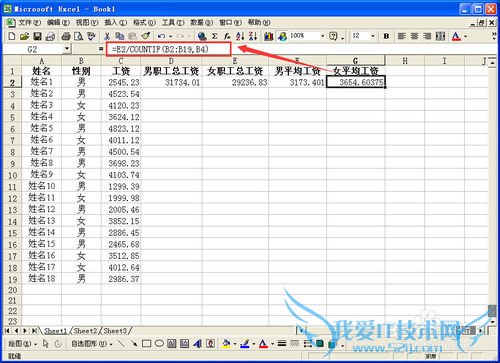Open Print Preview from the toolbar
500x363 pixels.
(x=78, y=36)
